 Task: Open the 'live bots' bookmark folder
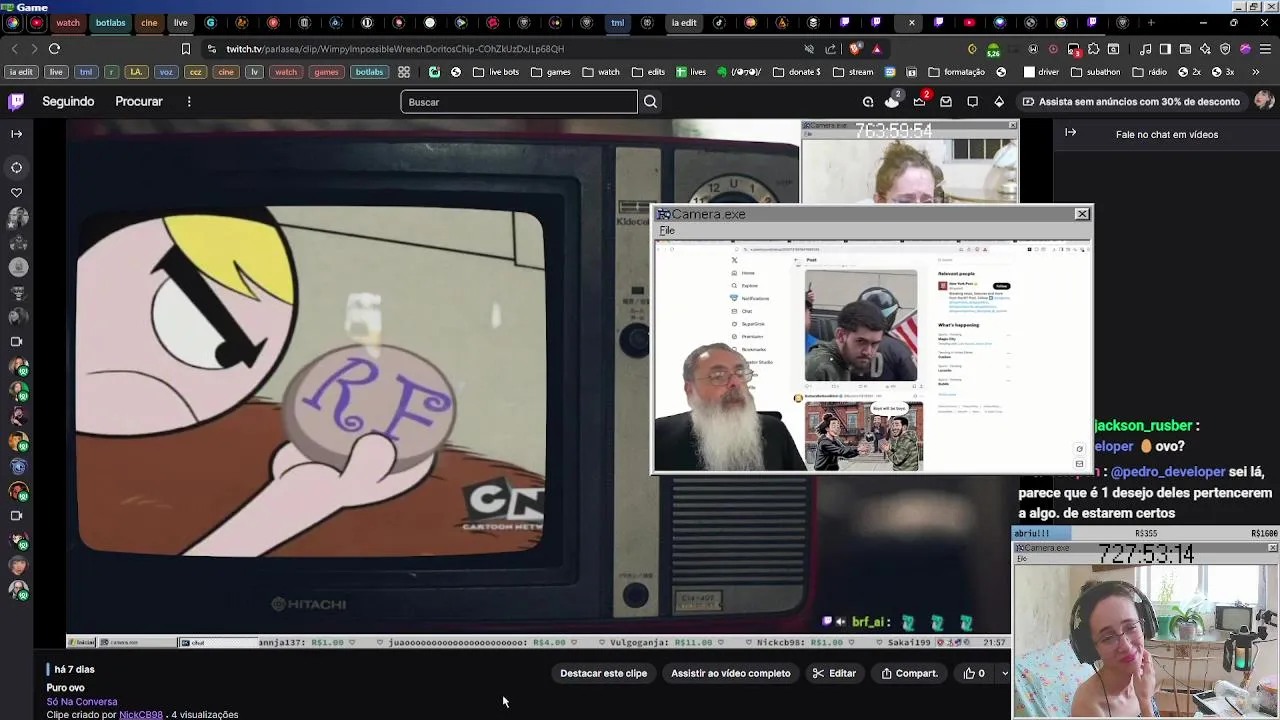pos(496,72)
